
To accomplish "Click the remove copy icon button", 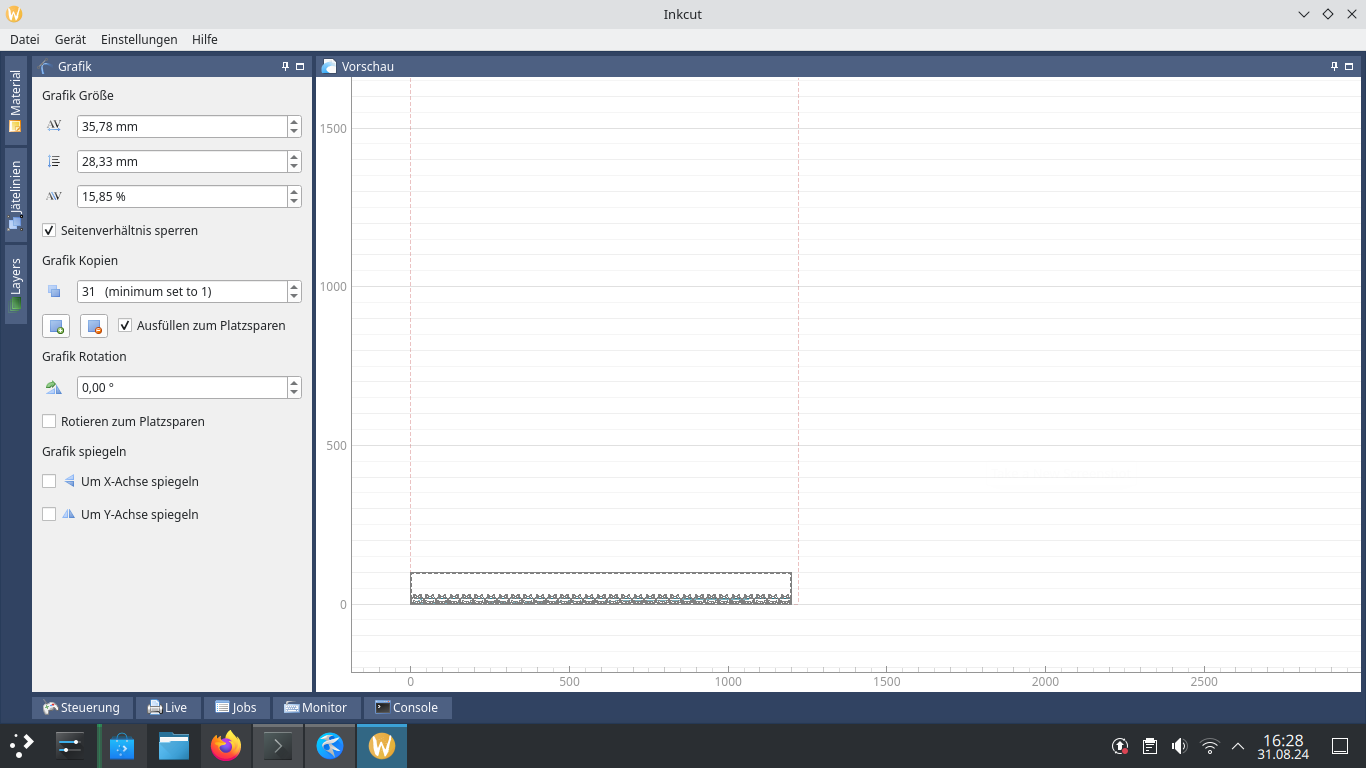I will (x=94, y=326).
